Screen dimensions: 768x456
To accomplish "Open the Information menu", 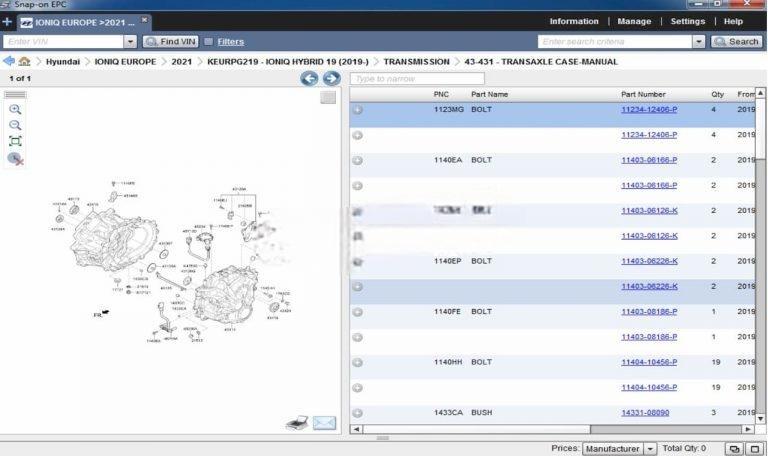I will 574,22.
